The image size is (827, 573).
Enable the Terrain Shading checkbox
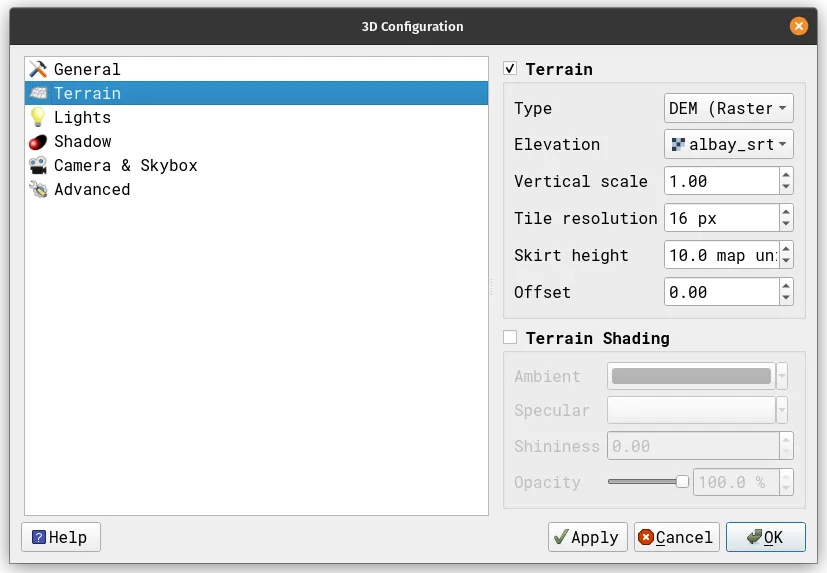[x=510, y=338]
